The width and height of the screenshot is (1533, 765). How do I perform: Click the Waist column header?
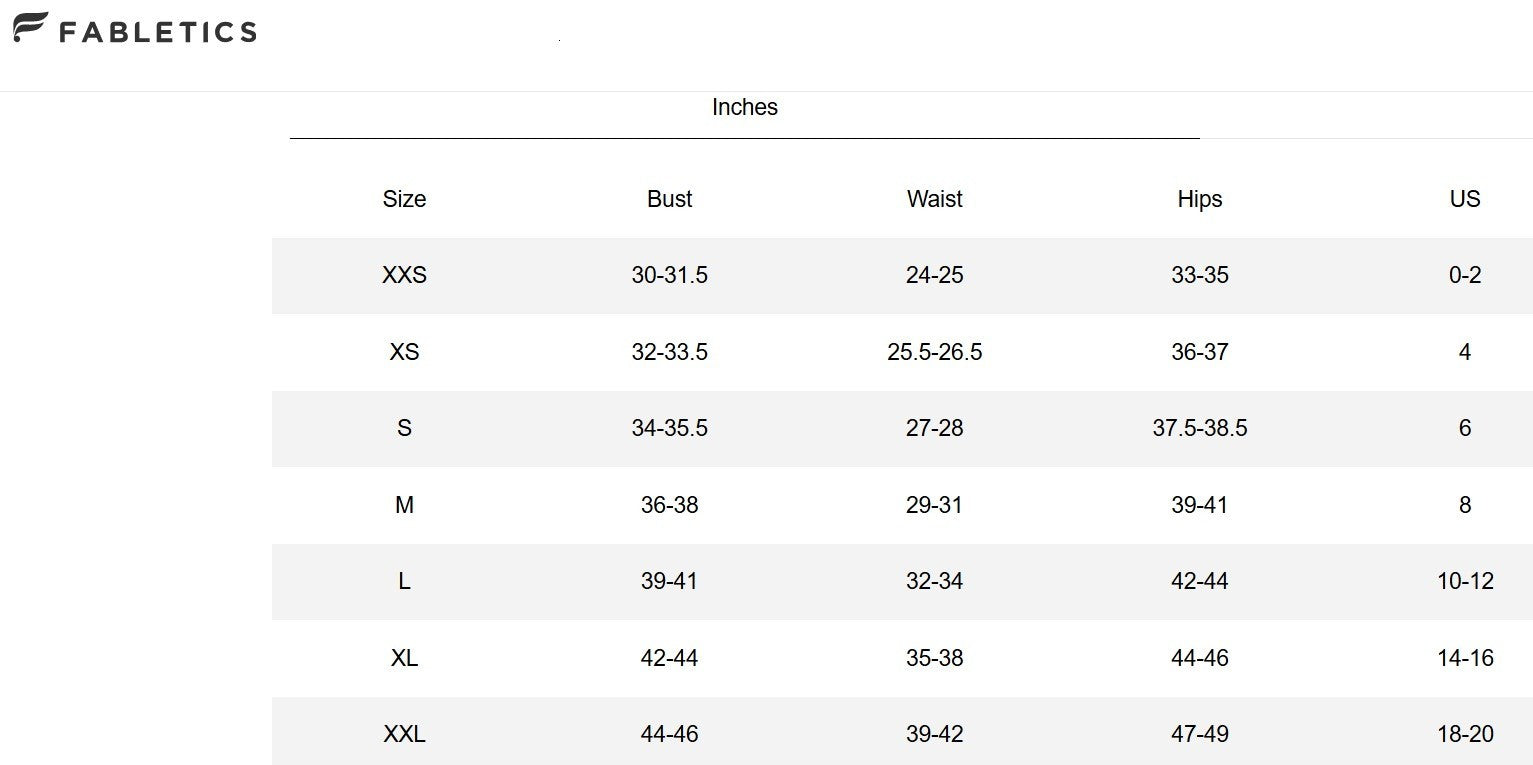pyautogui.click(x=935, y=199)
